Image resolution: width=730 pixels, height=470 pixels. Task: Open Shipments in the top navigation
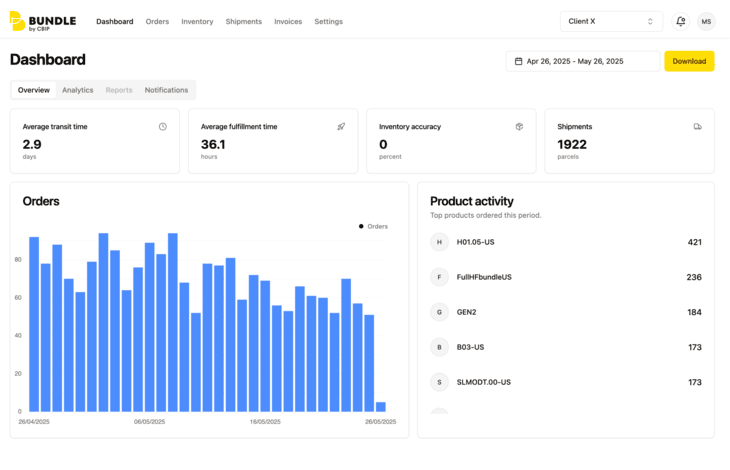pos(244,21)
